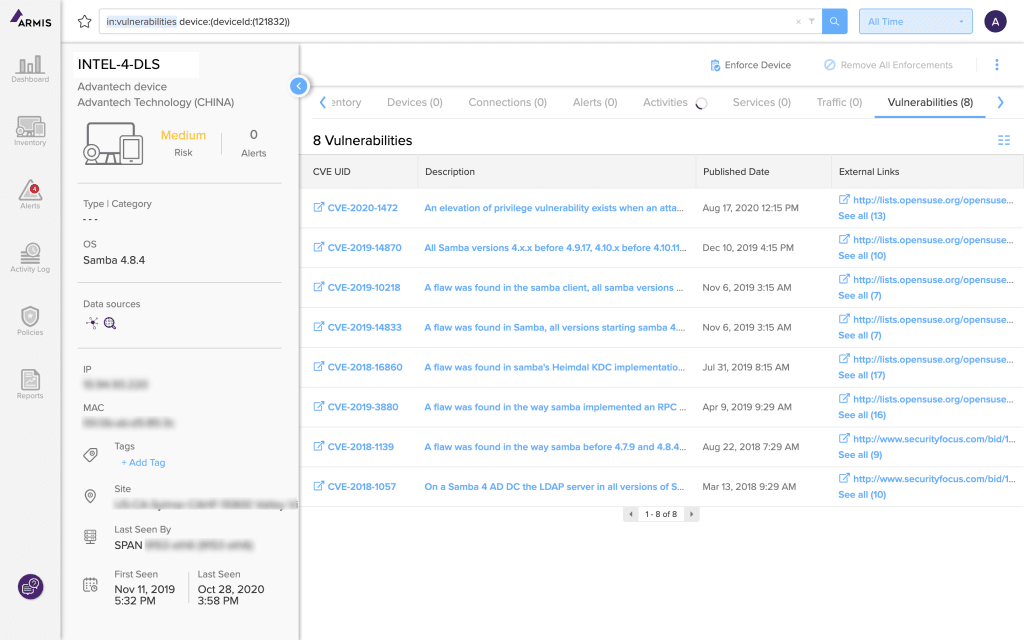Go to the next results page
The width and height of the screenshot is (1024, 640).
tap(692, 514)
